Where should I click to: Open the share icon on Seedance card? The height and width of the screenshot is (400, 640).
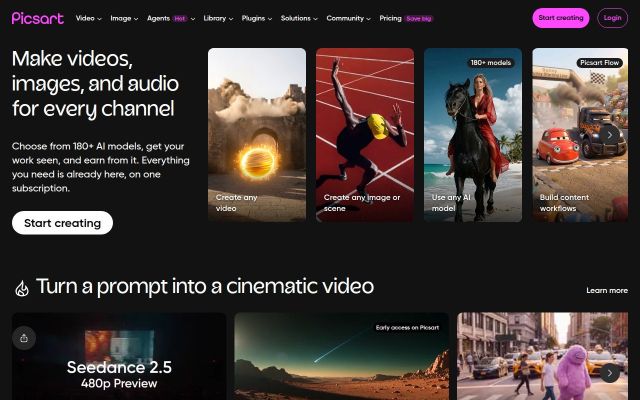[24, 338]
